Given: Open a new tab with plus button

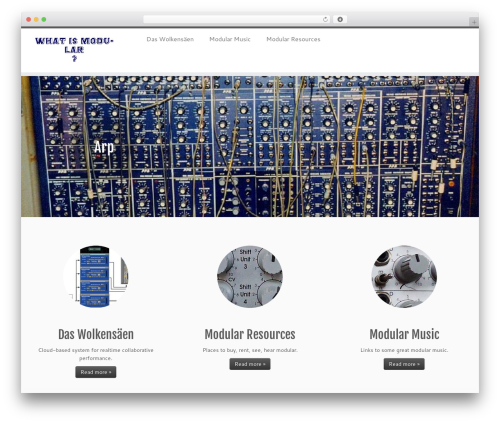Looking at the screenshot, I should (x=474, y=22).
